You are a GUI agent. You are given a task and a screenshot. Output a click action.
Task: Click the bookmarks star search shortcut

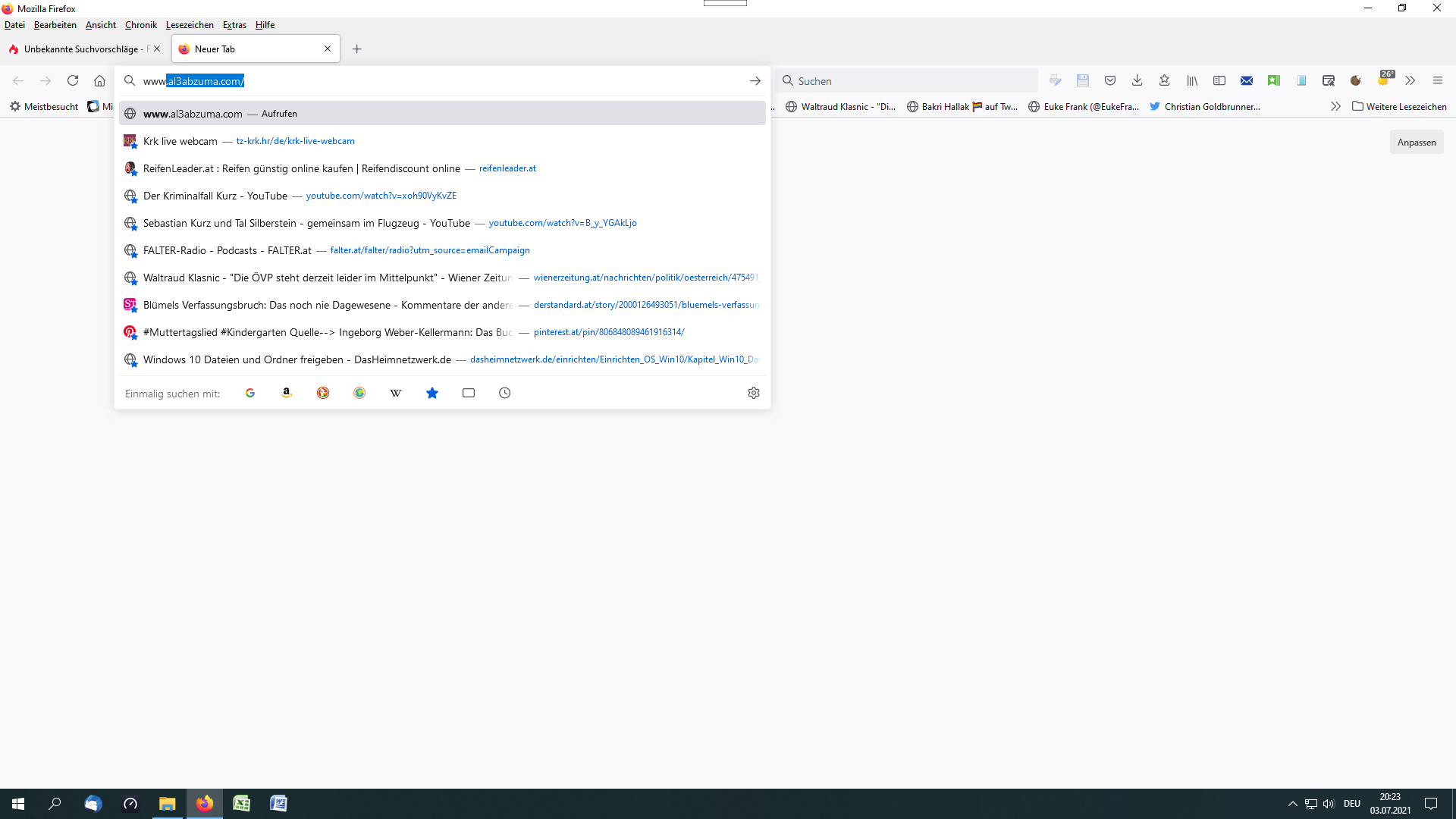tap(432, 393)
